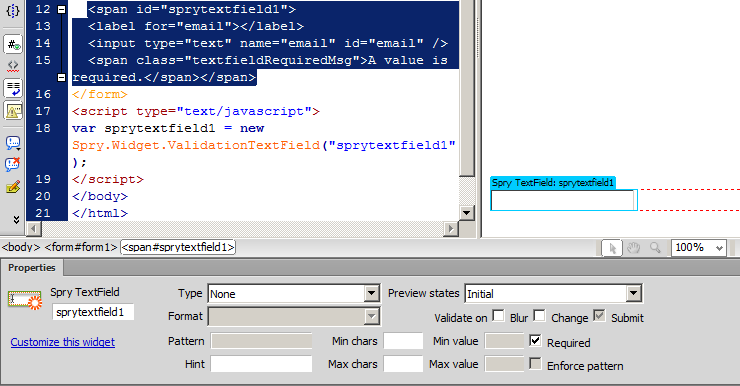The width and height of the screenshot is (740, 386).
Task: Click the Spry.Widget.ValidationTextField code text
Action: pyautogui.click(x=196, y=145)
